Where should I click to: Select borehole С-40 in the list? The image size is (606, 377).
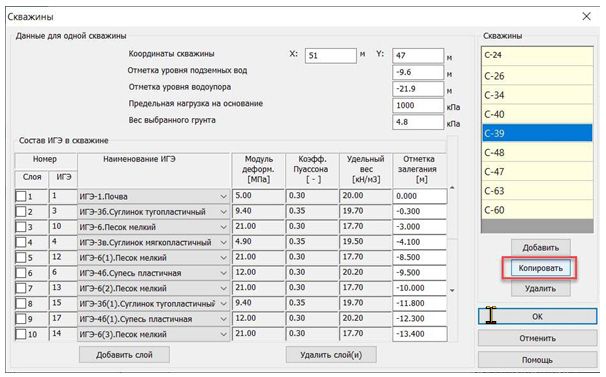(537, 114)
